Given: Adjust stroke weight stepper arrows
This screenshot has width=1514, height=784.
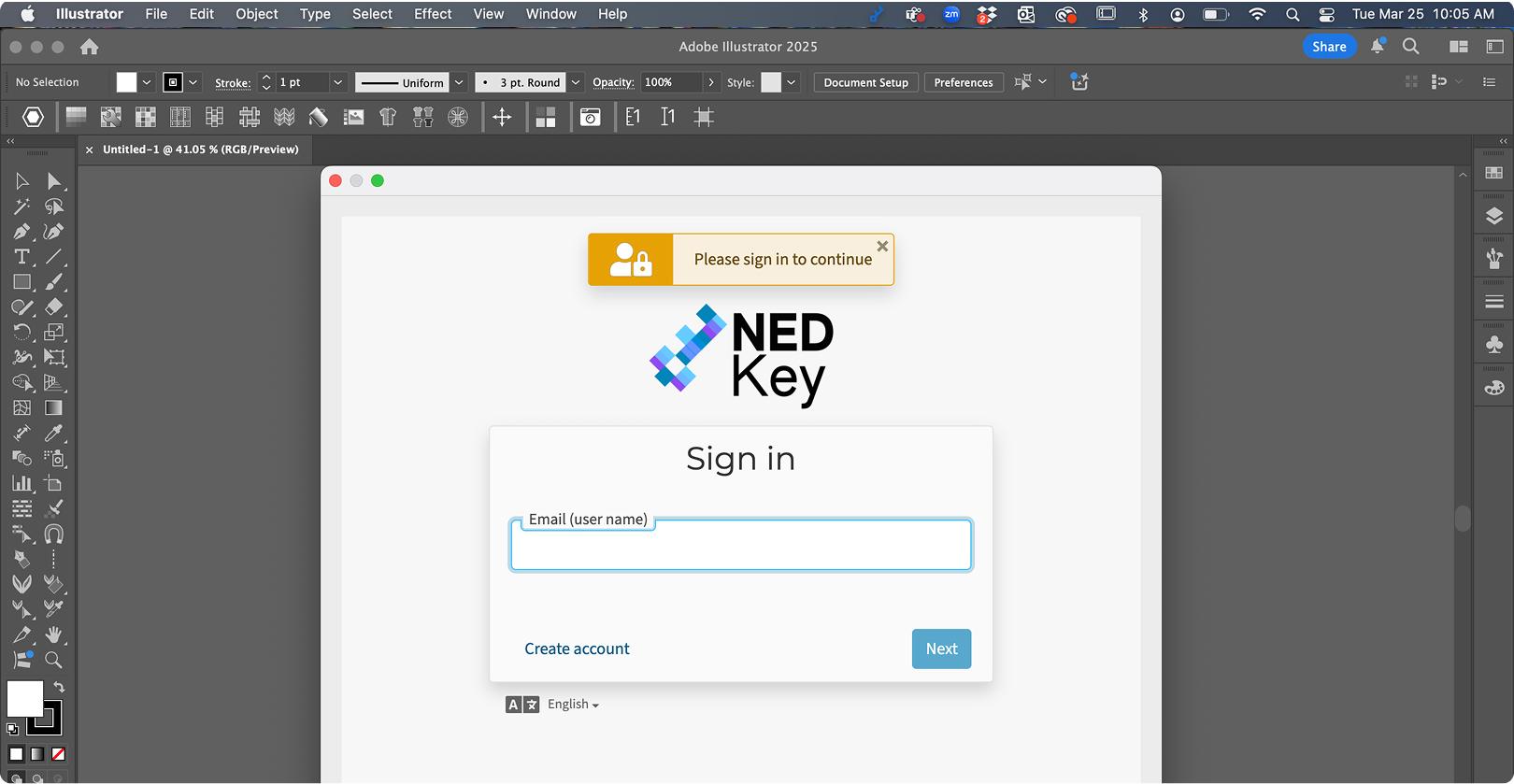Looking at the screenshot, I should (x=266, y=82).
